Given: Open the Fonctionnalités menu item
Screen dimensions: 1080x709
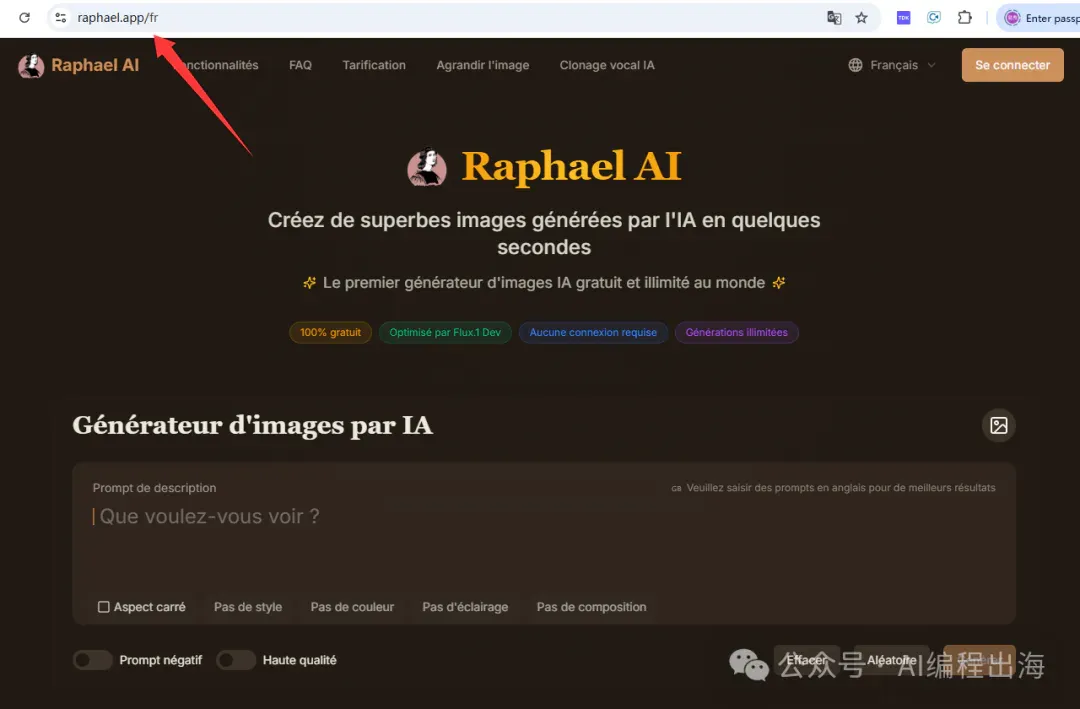Looking at the screenshot, I should (216, 65).
